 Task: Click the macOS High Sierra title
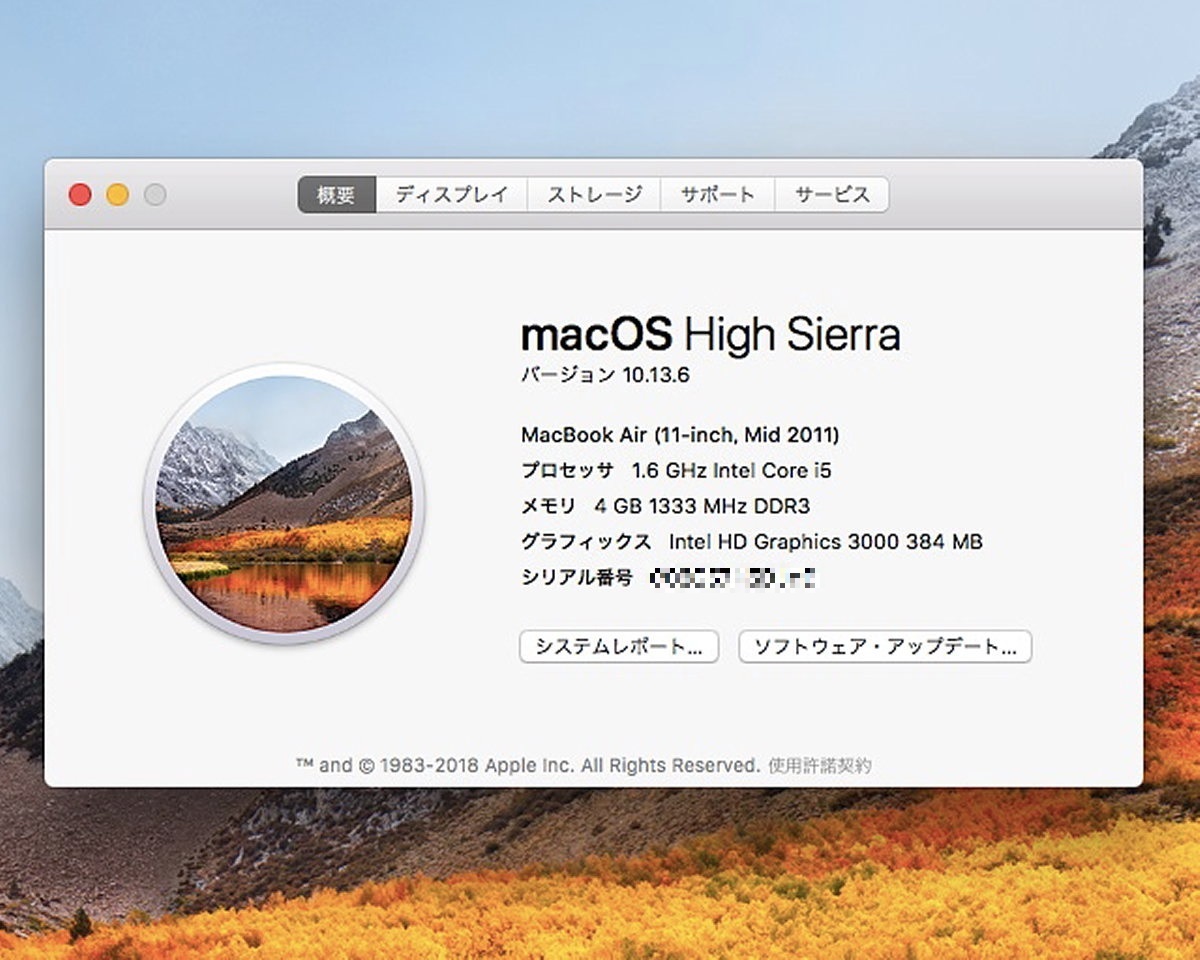711,335
